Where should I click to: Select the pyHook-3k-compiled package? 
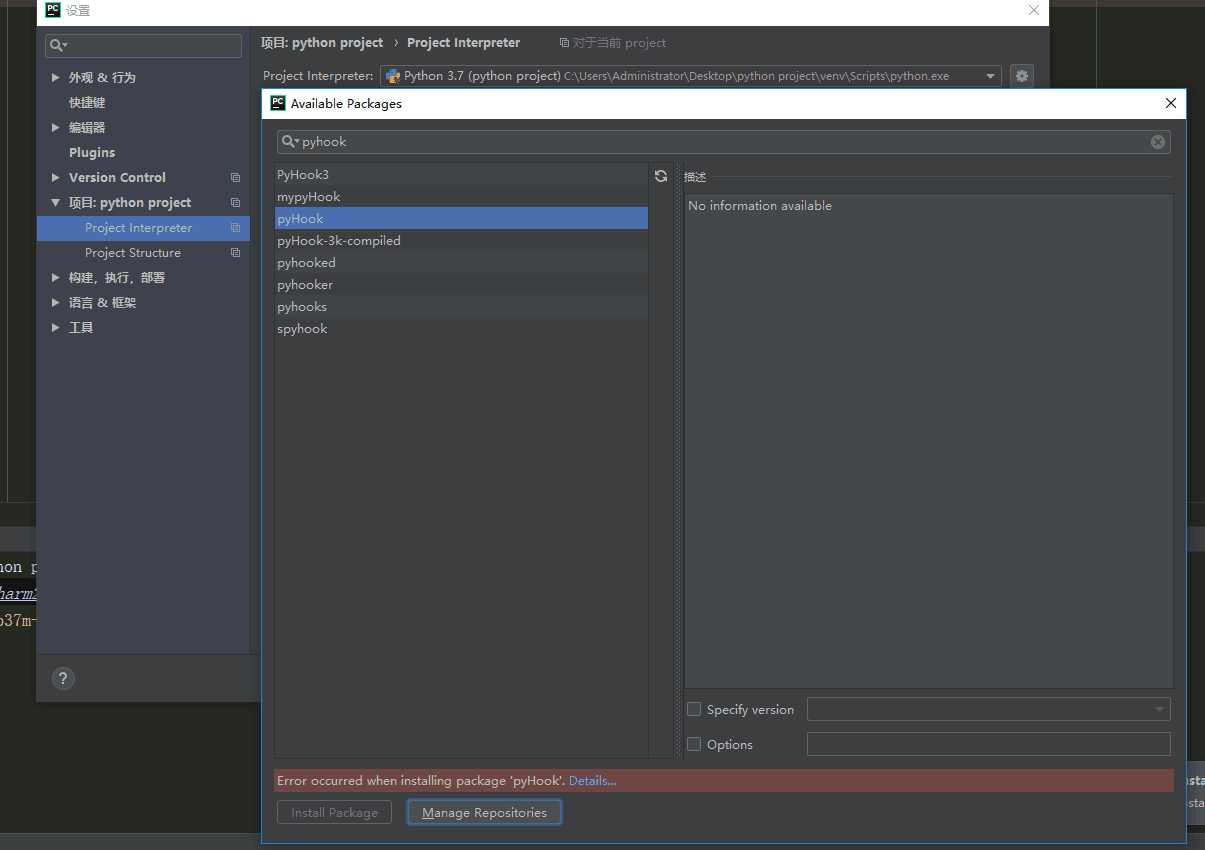461,241
